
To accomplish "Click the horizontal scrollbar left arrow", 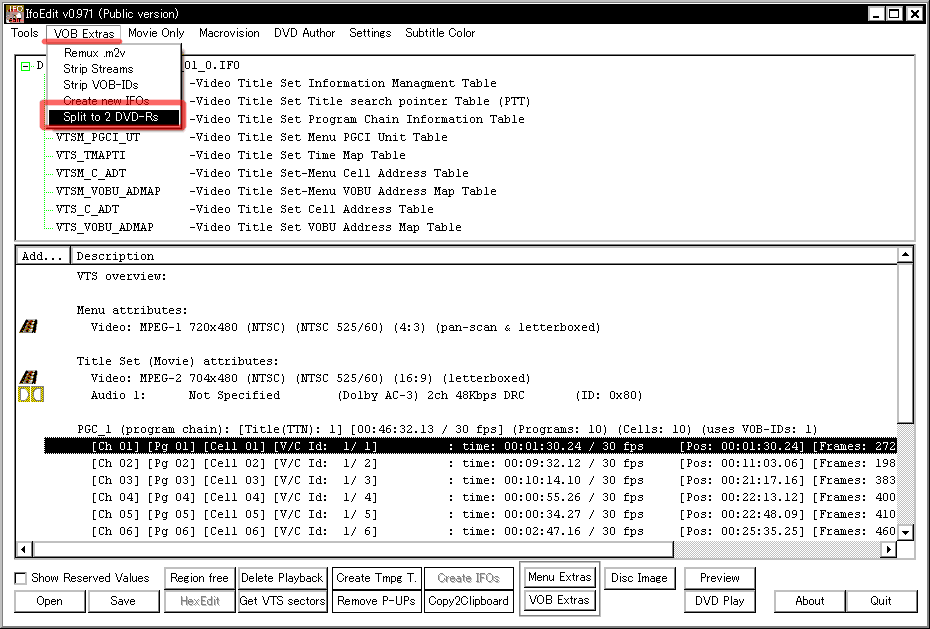I will [23, 550].
